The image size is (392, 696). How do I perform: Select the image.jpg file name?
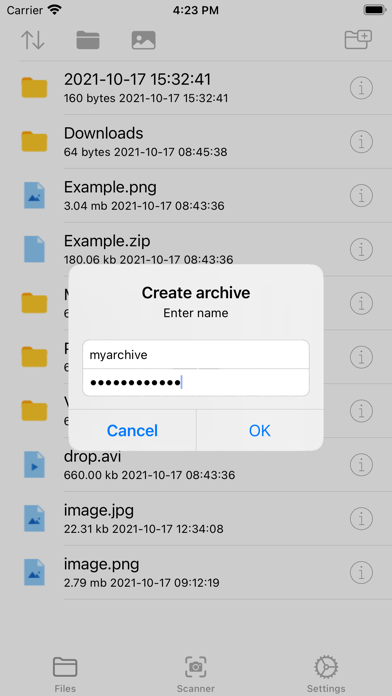pos(99,511)
